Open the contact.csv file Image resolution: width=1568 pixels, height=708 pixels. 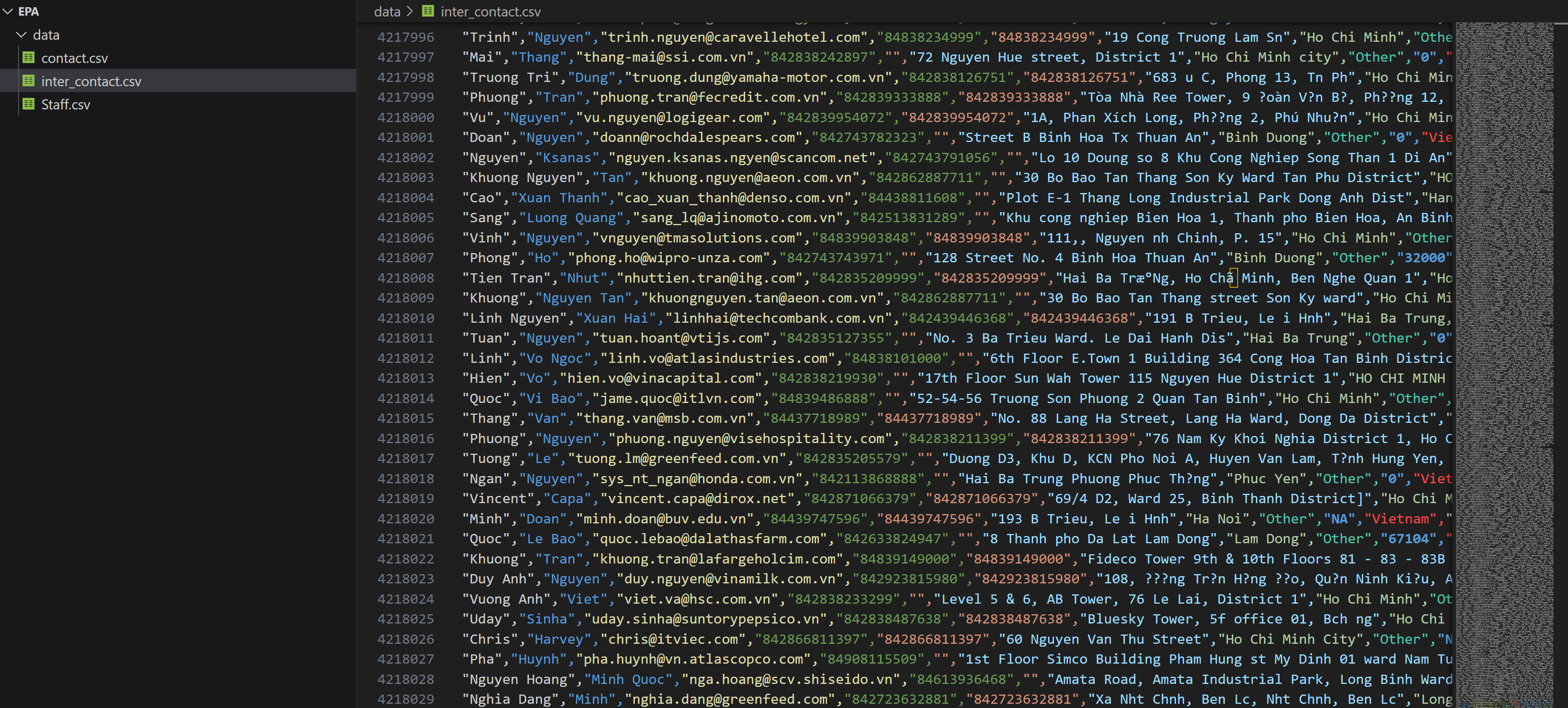(74, 58)
